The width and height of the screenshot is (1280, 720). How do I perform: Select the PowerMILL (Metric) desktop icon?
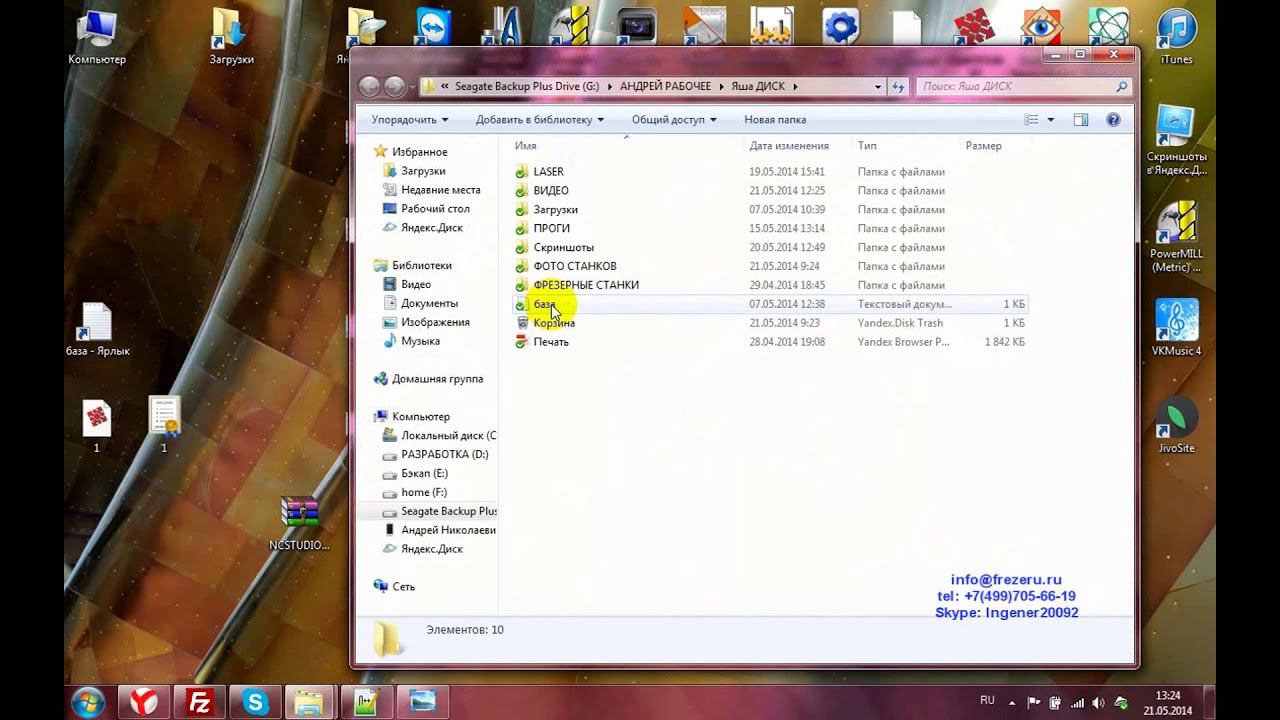pyautogui.click(x=1177, y=238)
